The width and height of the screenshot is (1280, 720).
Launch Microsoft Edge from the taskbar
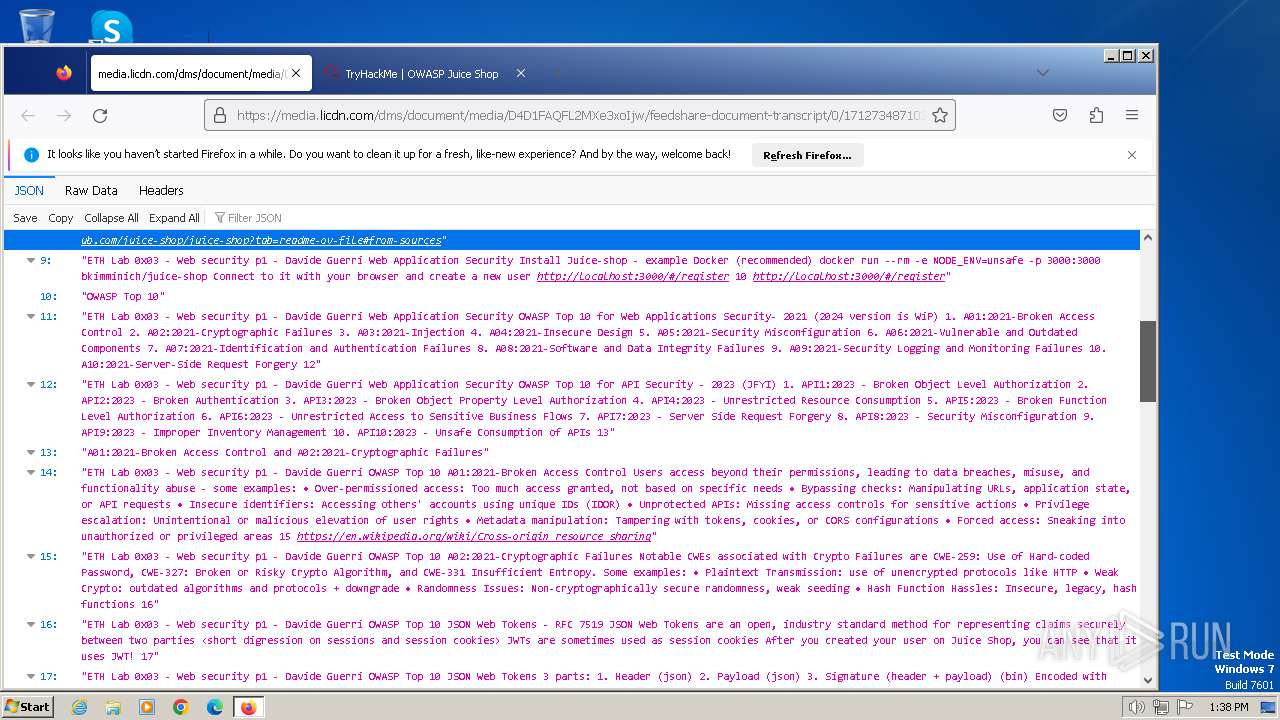coord(214,707)
